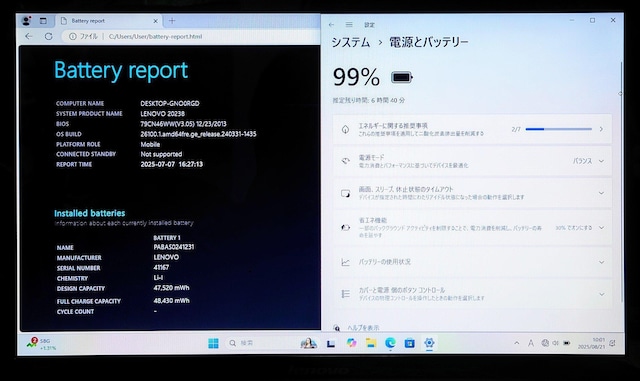Click the power mode gauge icon
This screenshot has height=381, width=640.
tap(345, 161)
